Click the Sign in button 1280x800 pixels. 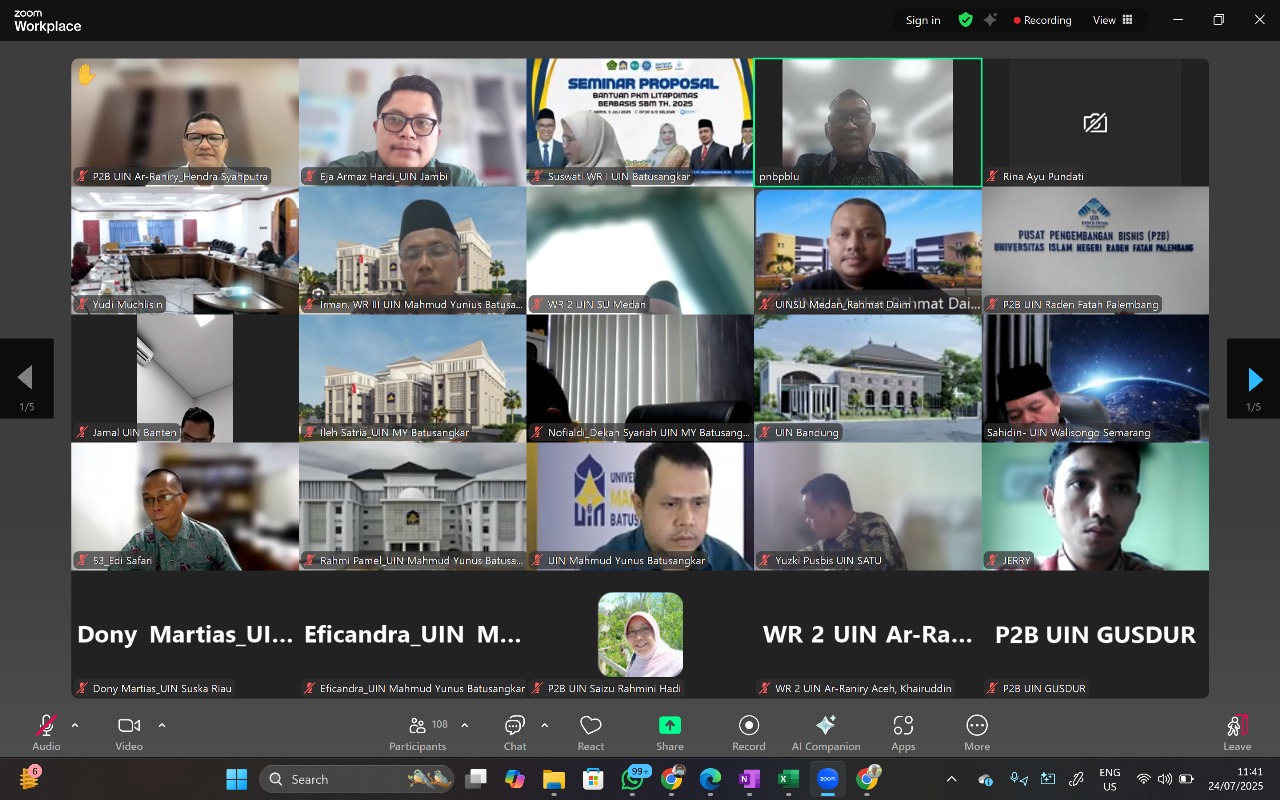[x=923, y=20]
